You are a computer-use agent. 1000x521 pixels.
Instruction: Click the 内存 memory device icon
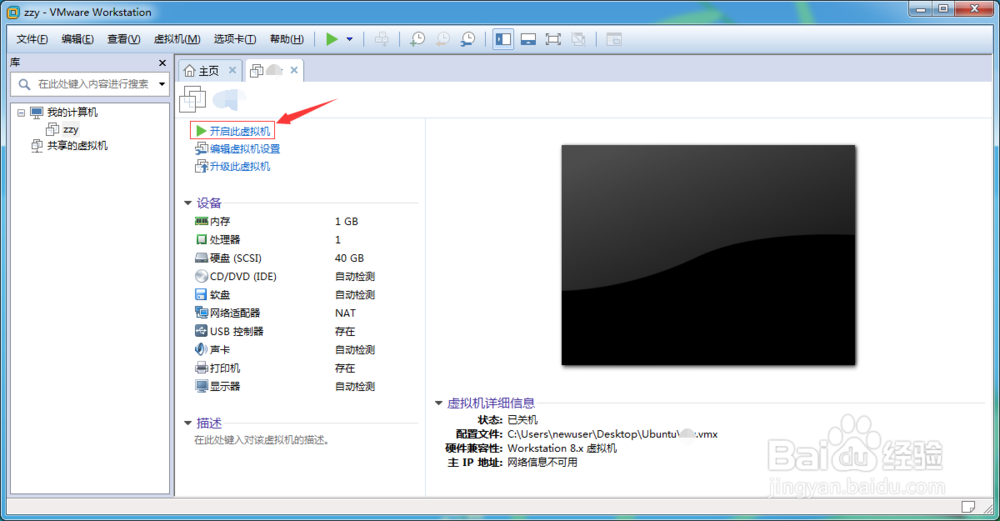tap(201, 221)
